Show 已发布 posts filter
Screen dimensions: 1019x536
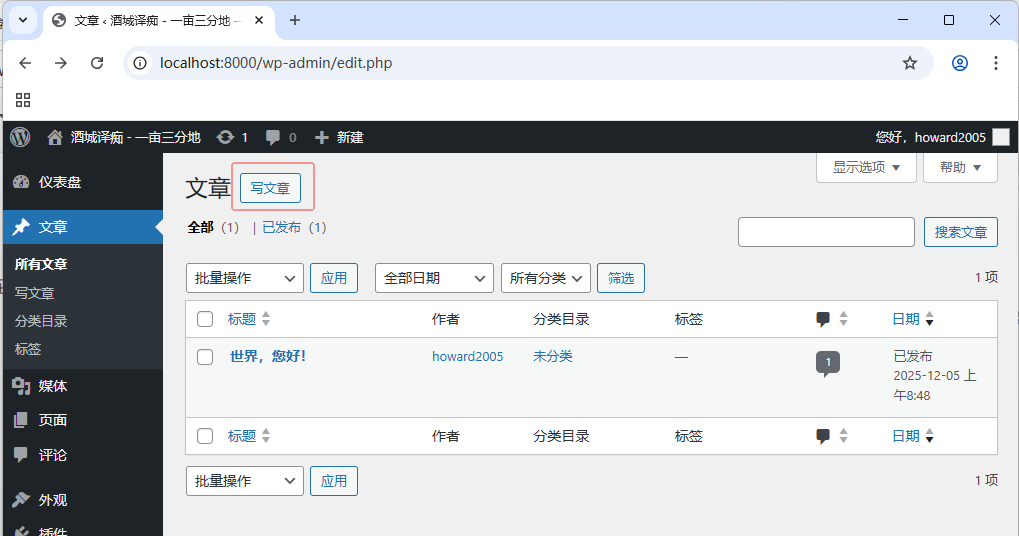click(x=281, y=227)
